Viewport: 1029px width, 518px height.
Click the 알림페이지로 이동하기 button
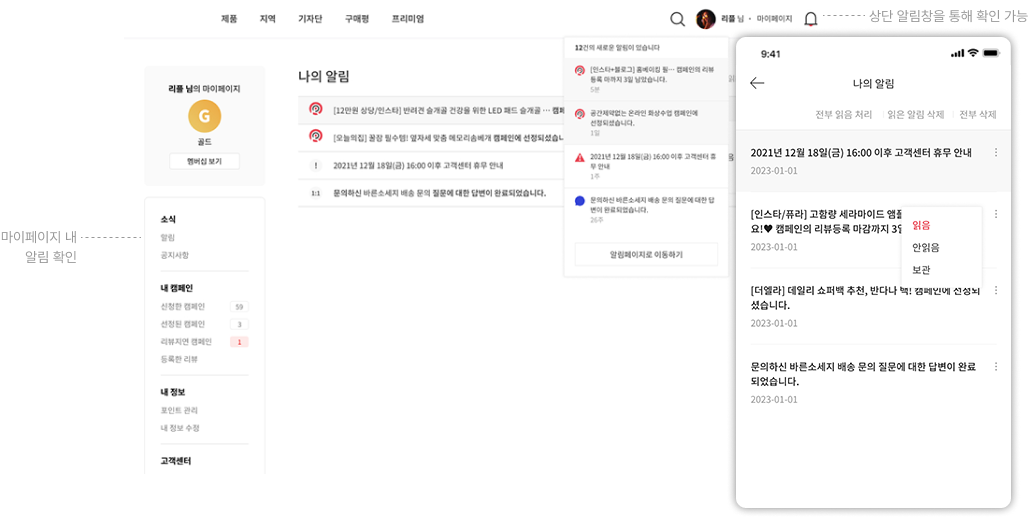click(646, 255)
